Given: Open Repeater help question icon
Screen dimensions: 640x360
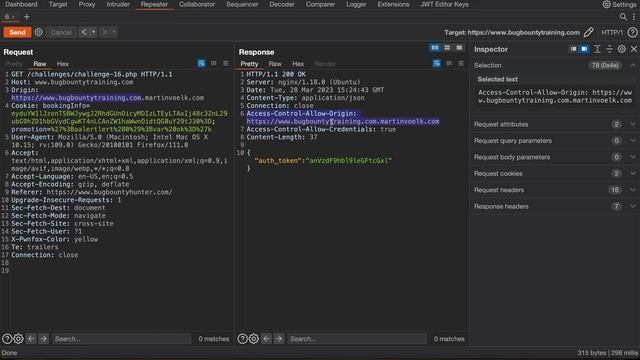Looking at the screenshot, I should click(632, 32).
